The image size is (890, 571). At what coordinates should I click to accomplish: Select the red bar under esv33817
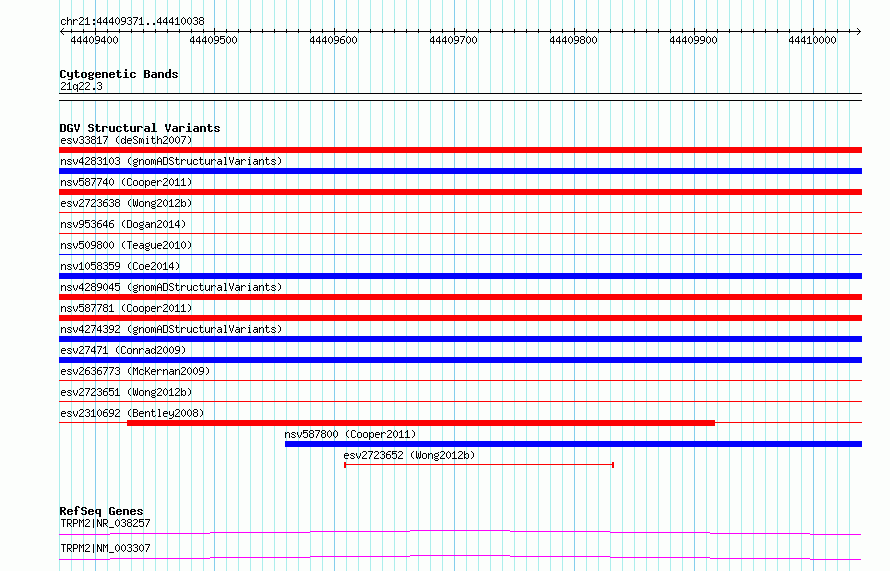point(460,150)
